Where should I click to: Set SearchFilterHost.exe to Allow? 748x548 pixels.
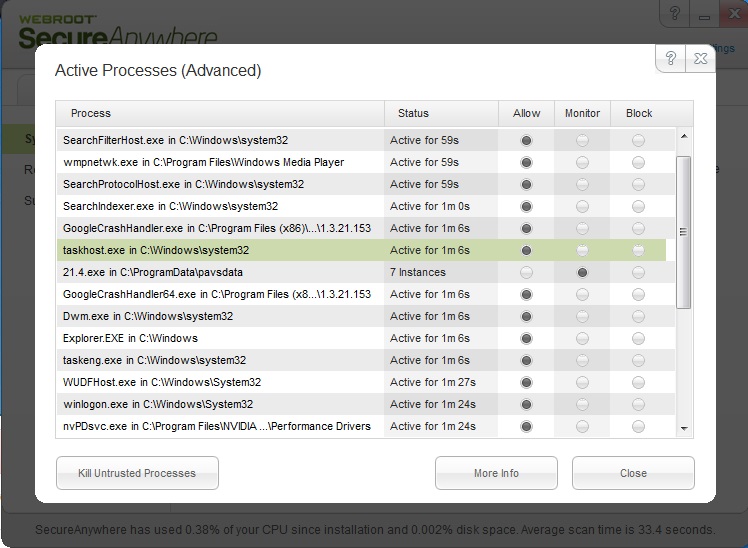(526, 141)
